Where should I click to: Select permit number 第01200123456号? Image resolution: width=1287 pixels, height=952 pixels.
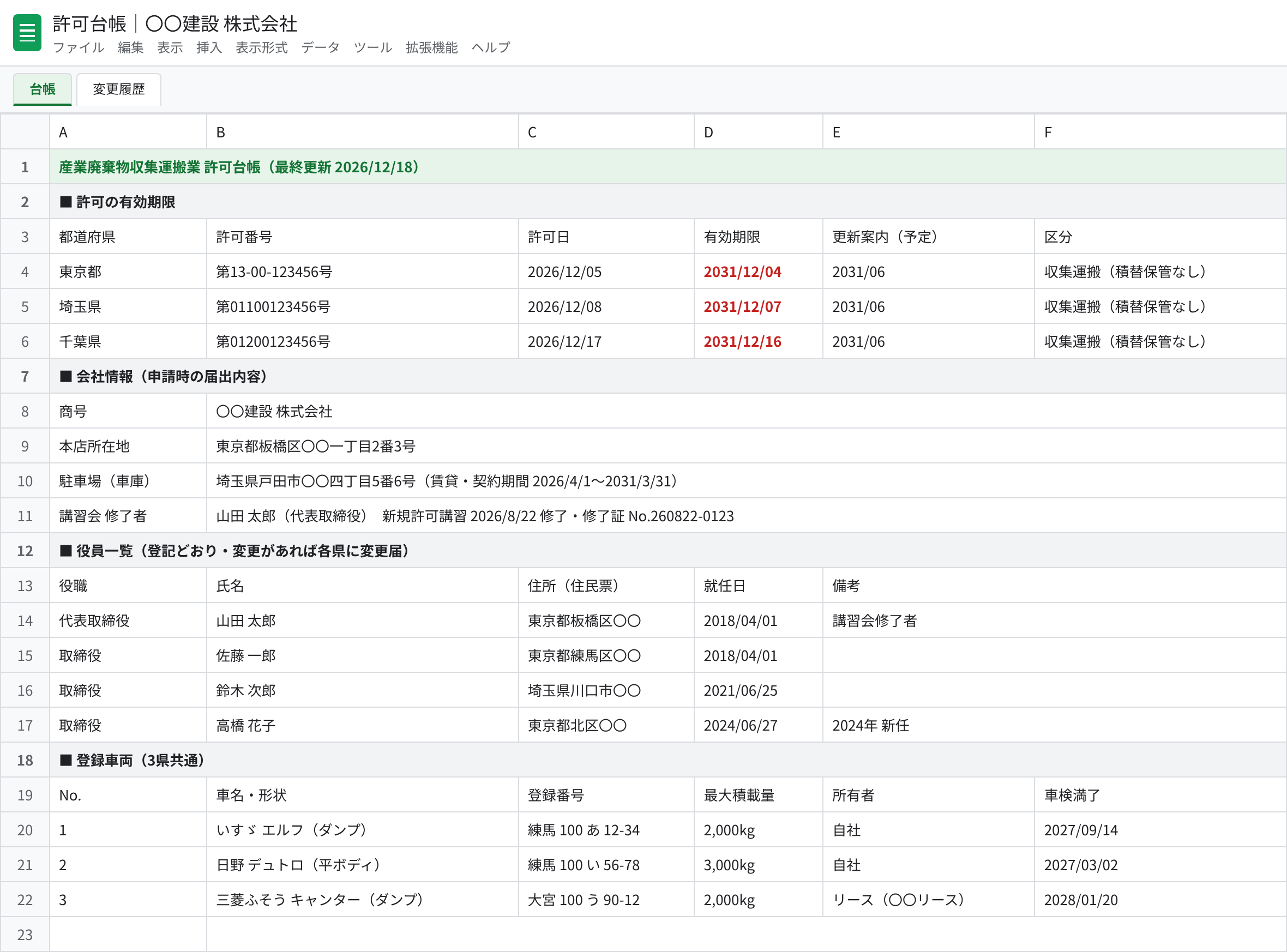363,341
